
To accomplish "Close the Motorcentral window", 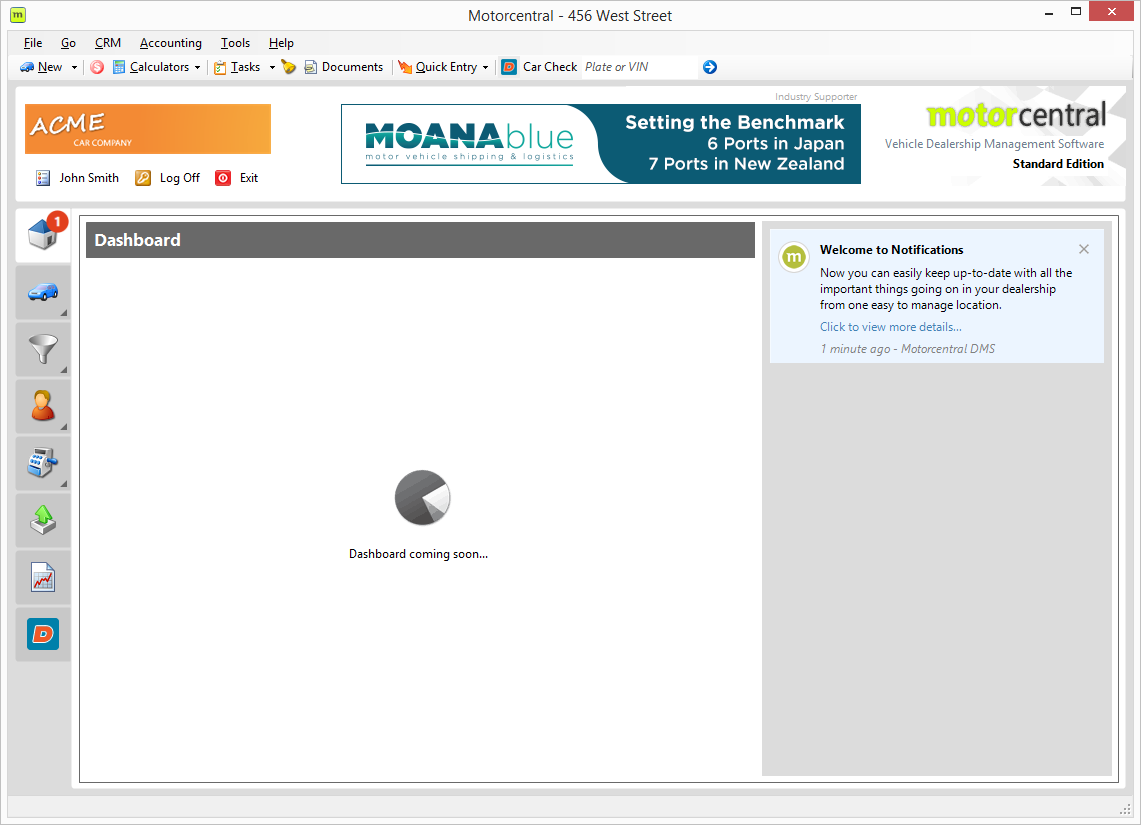I will coord(1111,12).
